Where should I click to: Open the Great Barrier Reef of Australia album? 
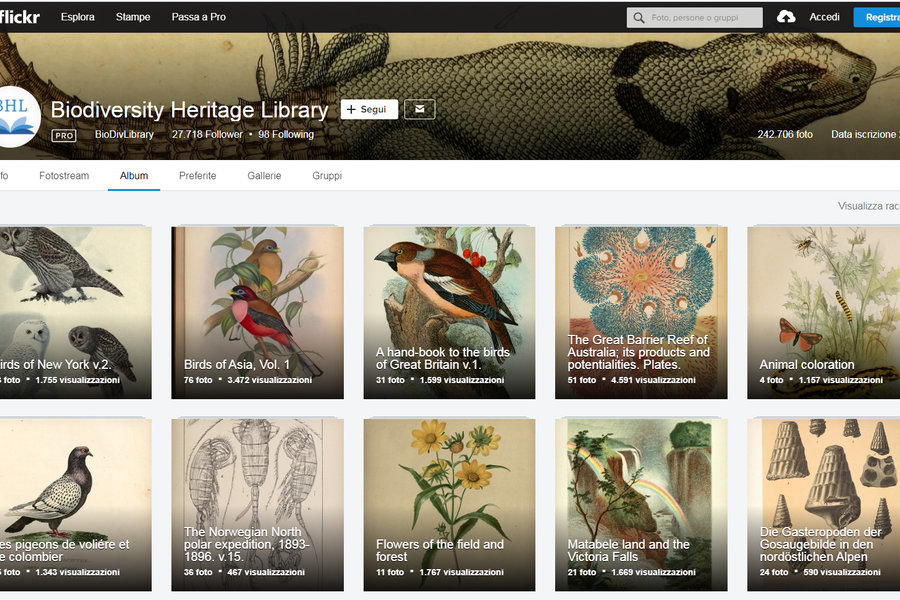(x=641, y=312)
